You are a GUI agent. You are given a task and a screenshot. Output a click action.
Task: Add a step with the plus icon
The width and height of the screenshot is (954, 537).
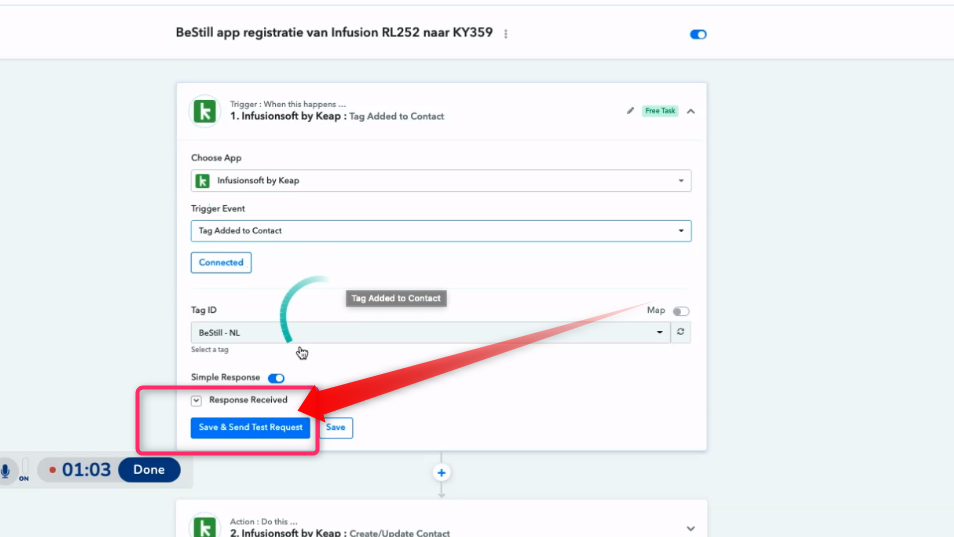pyautogui.click(x=442, y=473)
